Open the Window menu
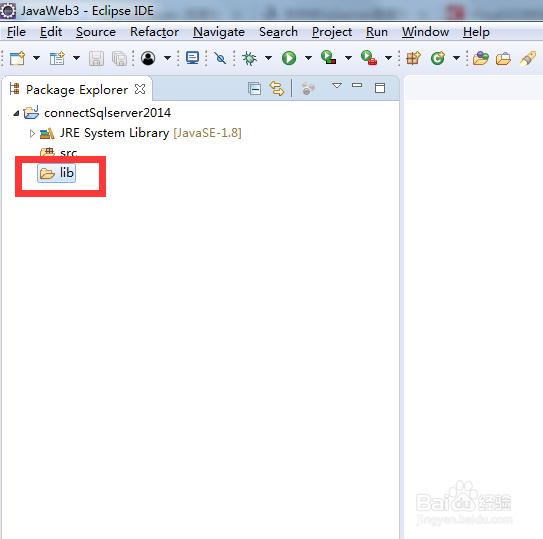Image resolution: width=543 pixels, height=539 pixels. pos(425,32)
